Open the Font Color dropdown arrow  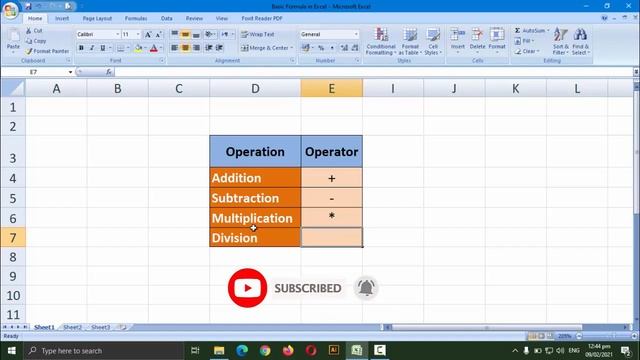coord(161,48)
